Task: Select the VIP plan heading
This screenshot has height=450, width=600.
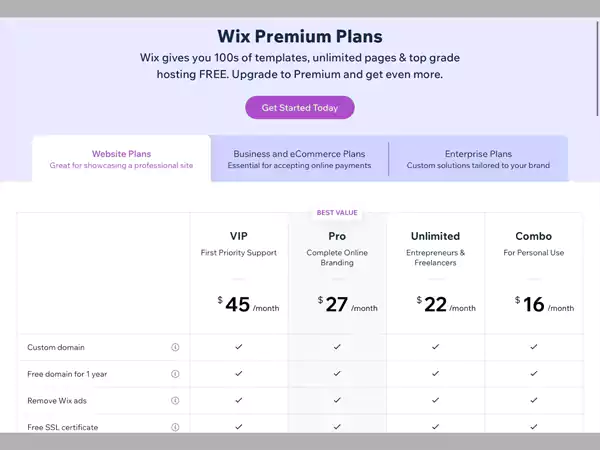Action: point(239,236)
